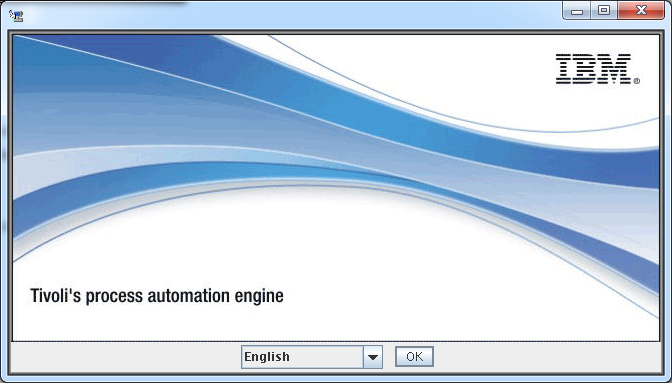Close the installer window
Screen dimensions: 672x383
click(x=641, y=11)
